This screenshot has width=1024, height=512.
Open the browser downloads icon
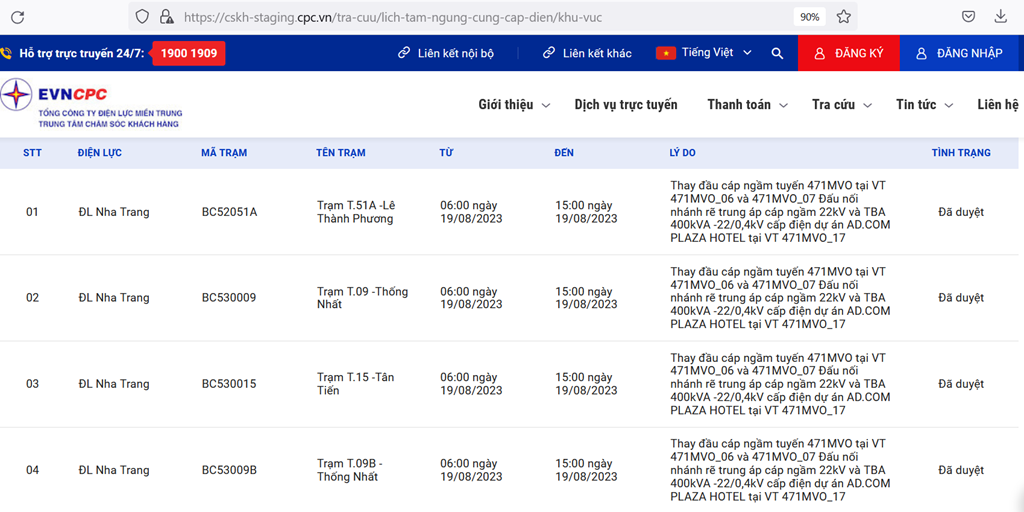tap(1001, 17)
